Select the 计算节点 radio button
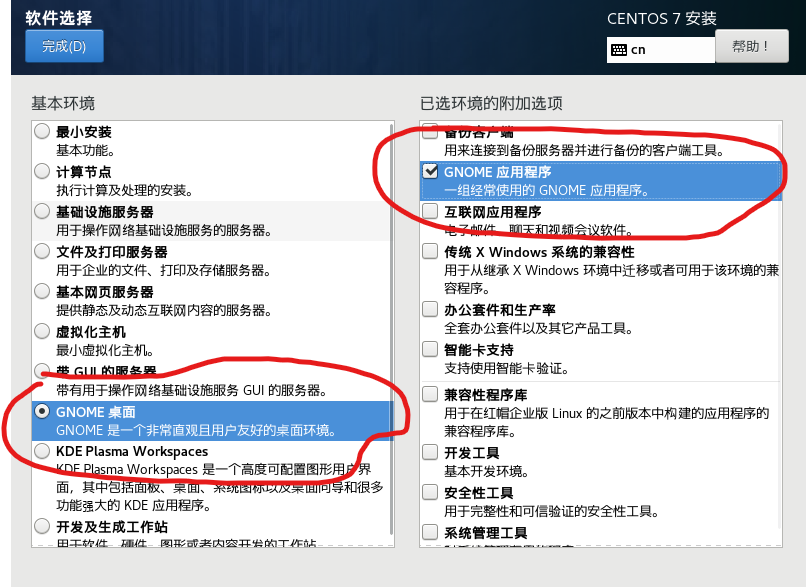 (x=42, y=171)
